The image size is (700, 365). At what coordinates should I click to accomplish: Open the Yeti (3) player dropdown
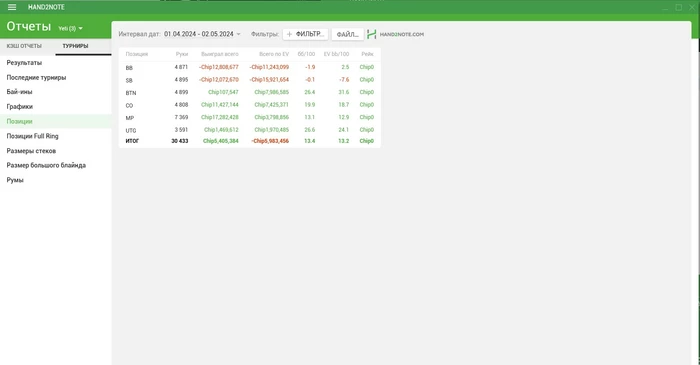pyautogui.click(x=71, y=29)
